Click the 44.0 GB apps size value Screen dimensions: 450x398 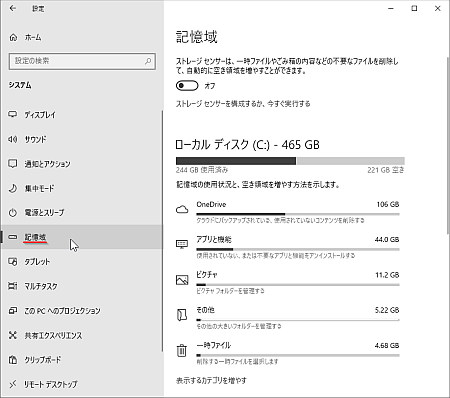(x=387, y=239)
